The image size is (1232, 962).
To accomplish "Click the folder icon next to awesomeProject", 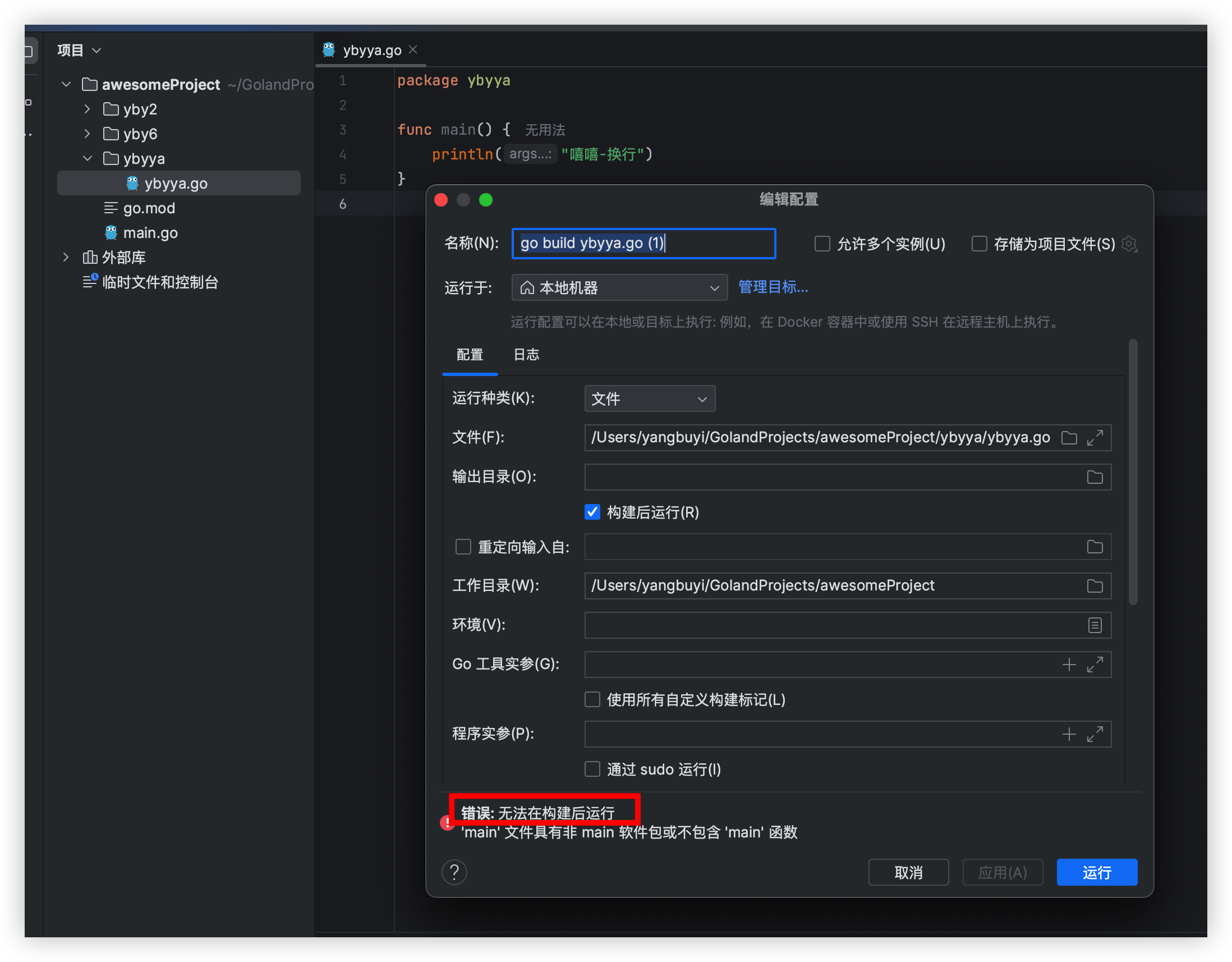I will [89, 85].
